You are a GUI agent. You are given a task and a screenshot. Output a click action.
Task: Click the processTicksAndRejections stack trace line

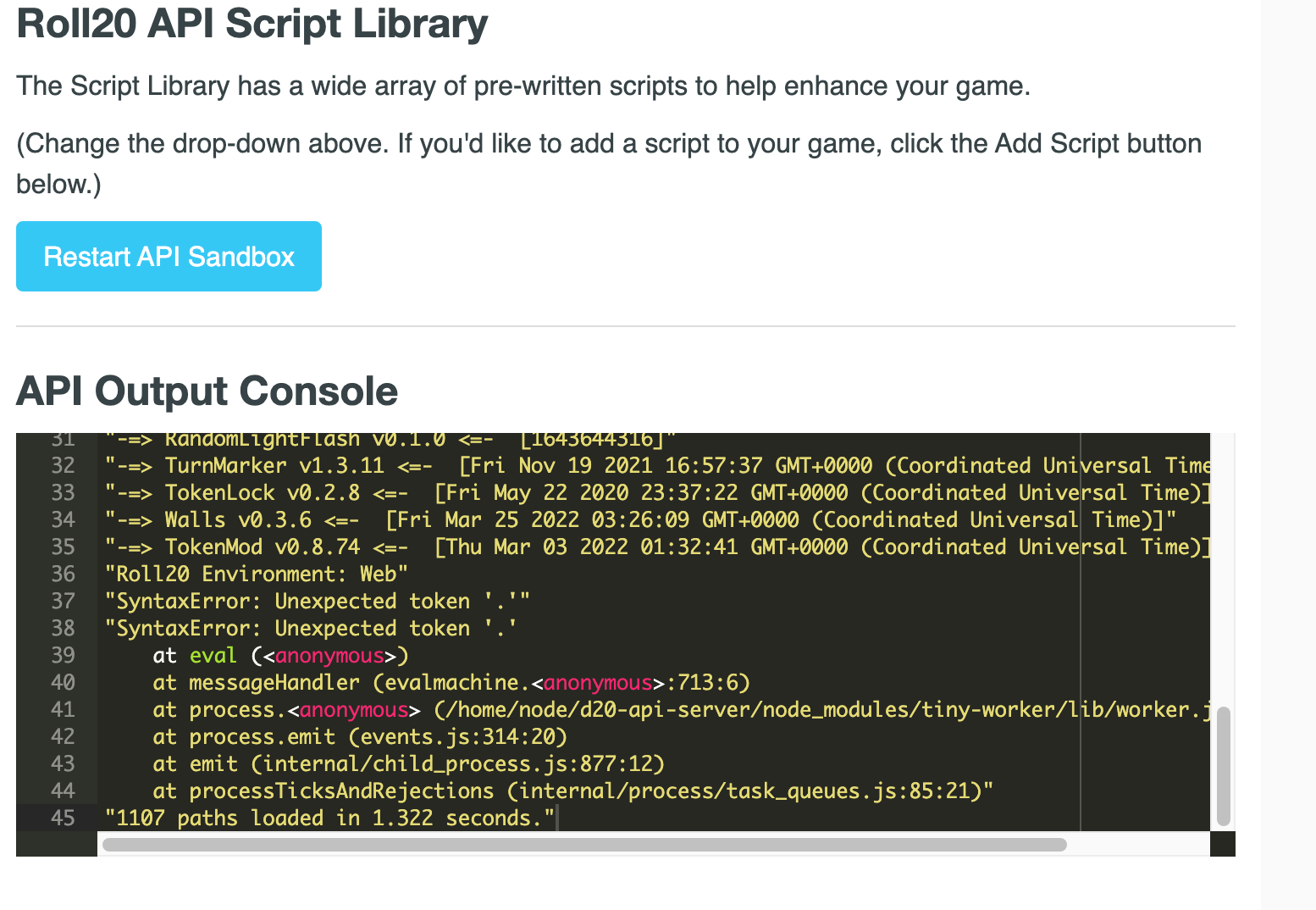pos(573,791)
